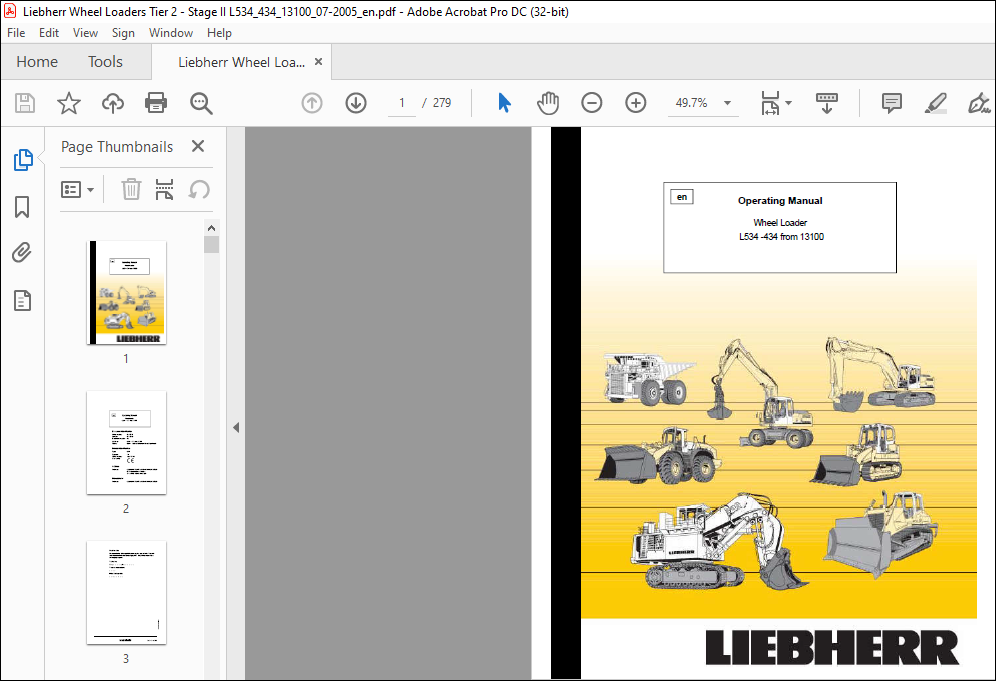This screenshot has height=681, width=996.
Task: Click the thumbnails scrollbar up arrow
Action: coord(212,227)
